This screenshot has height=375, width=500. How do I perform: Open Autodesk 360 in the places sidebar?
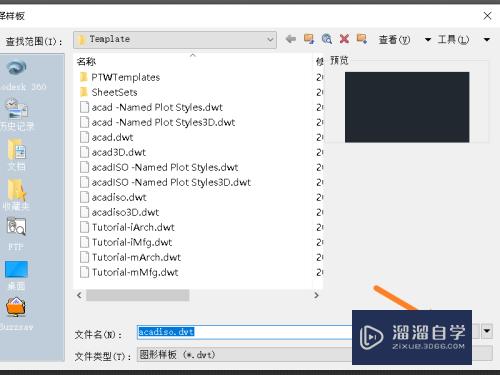coord(19,75)
